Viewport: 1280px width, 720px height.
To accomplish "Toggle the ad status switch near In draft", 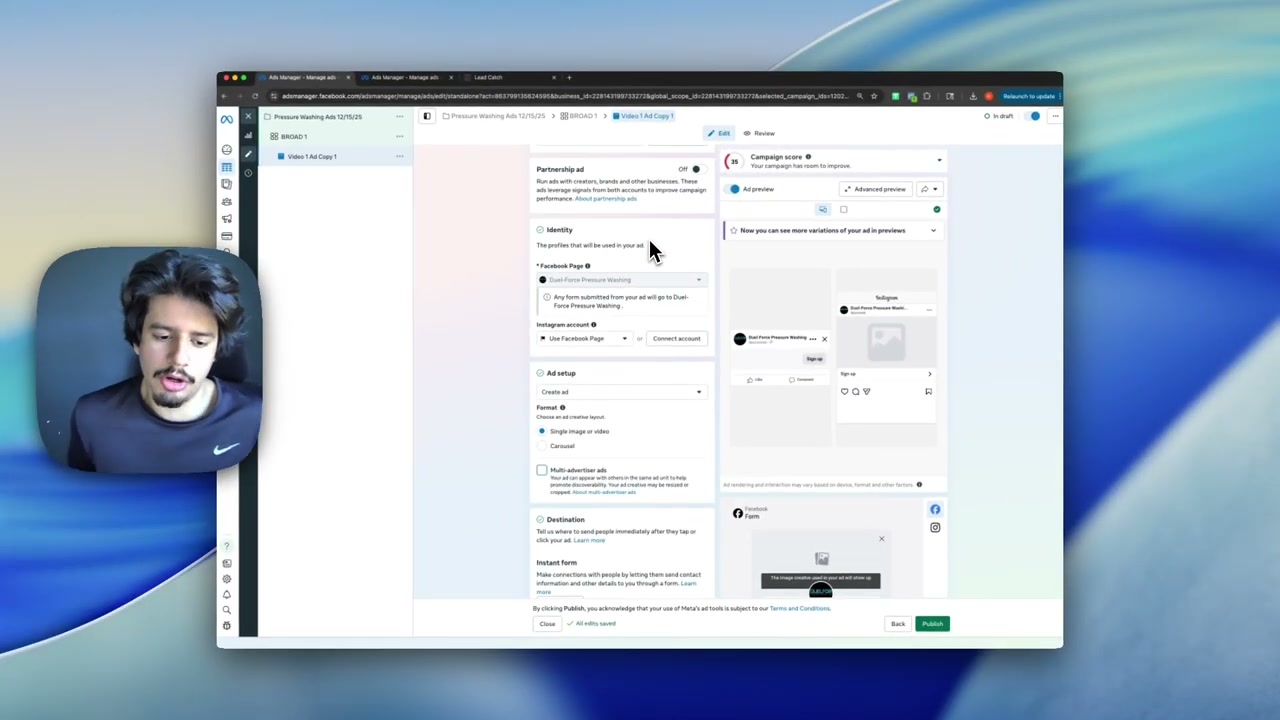I will tap(1034, 116).
